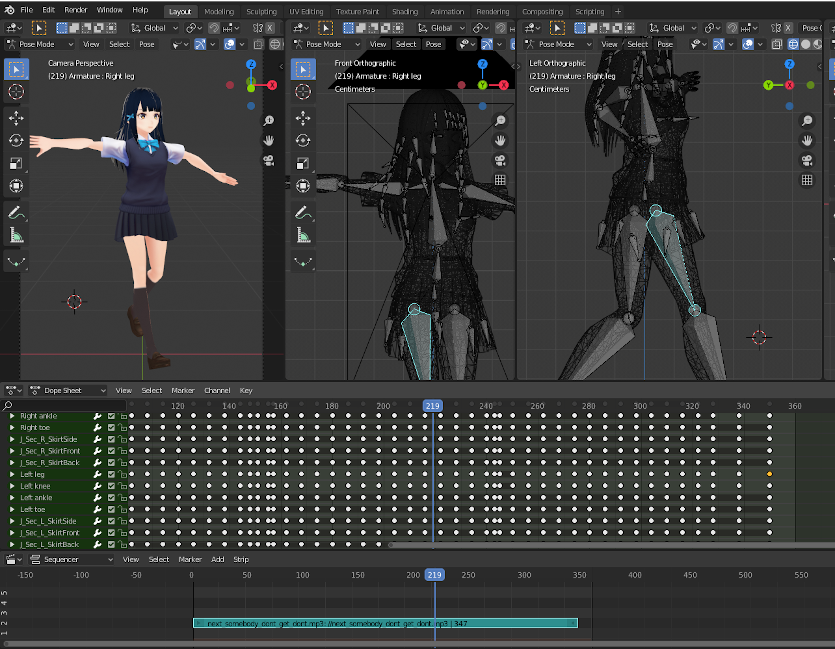Select the Measure tool in camera viewport

pos(16,236)
